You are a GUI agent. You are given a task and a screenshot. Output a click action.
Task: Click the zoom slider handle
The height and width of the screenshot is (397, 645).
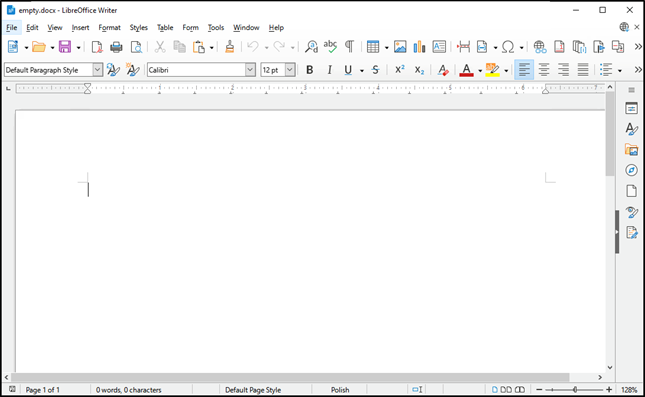tap(575, 390)
